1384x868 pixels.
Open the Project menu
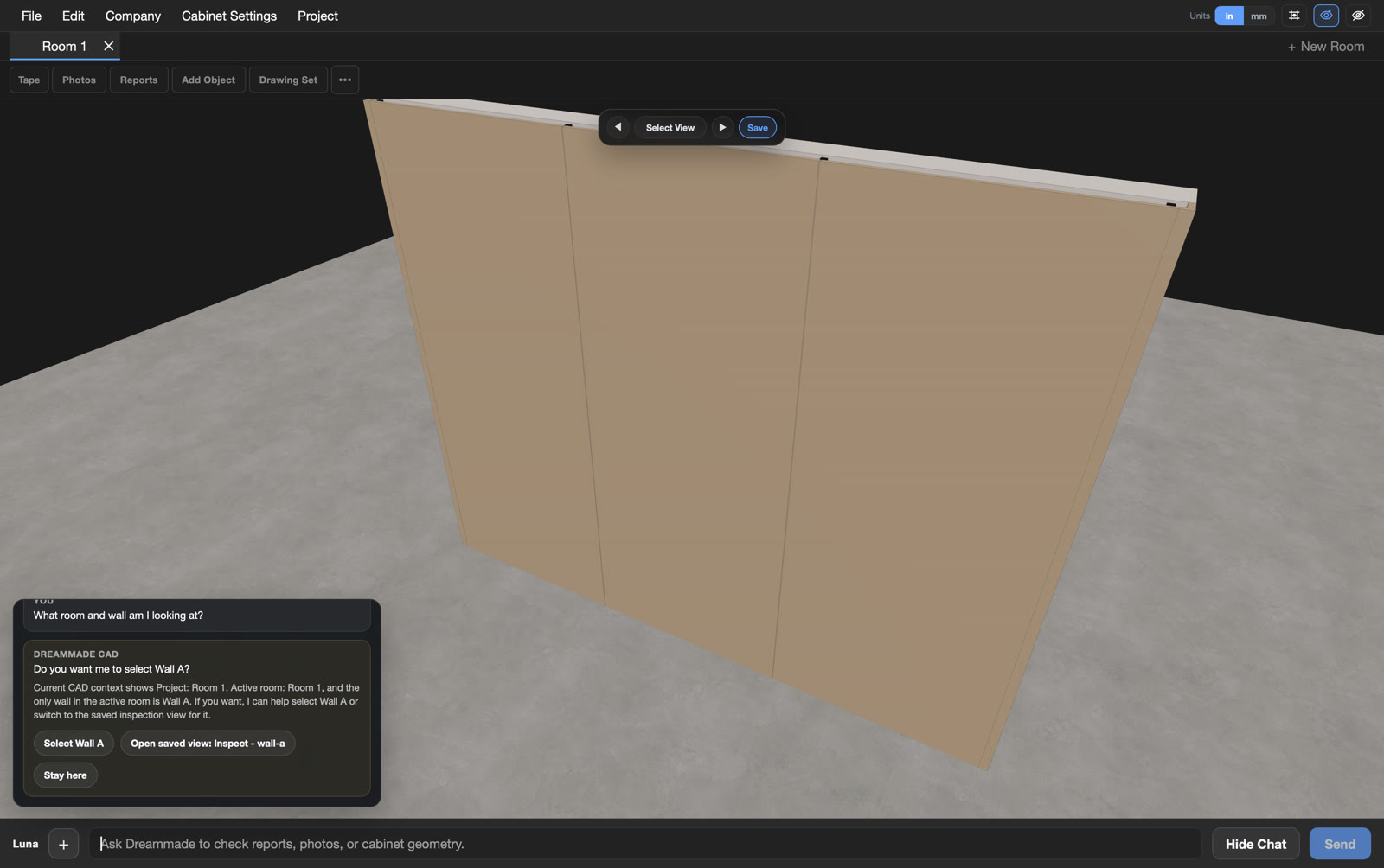coord(317,16)
